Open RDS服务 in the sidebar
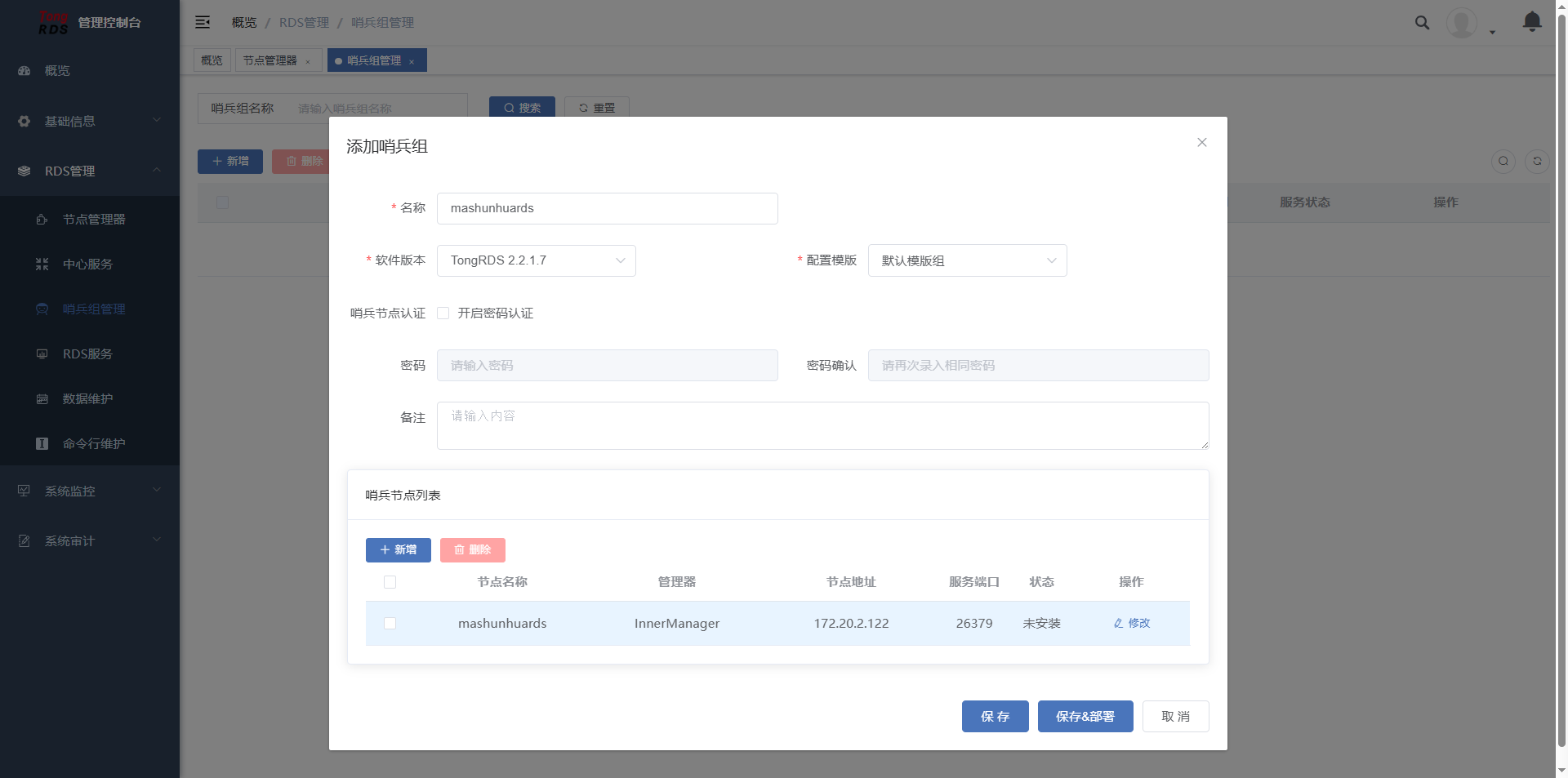 click(90, 354)
